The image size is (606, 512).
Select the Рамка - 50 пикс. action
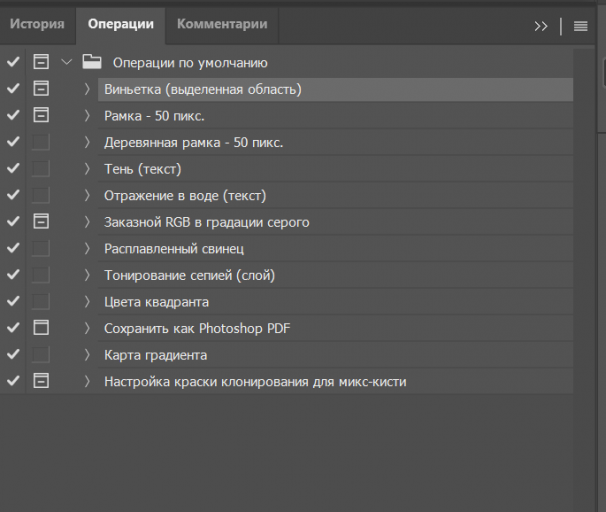pyautogui.click(x=335, y=116)
